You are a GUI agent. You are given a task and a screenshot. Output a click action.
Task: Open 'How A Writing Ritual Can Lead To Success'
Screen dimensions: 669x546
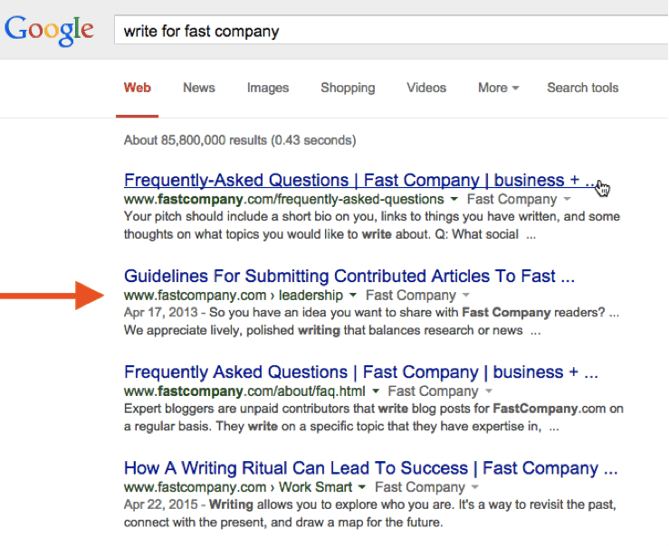[371, 468]
